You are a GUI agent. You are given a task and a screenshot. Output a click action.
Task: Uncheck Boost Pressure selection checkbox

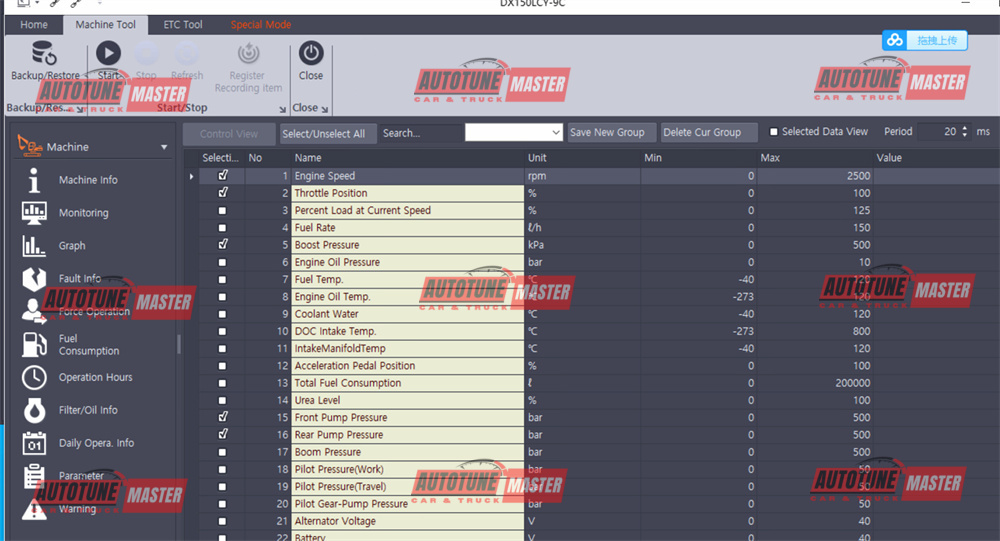[223, 244]
